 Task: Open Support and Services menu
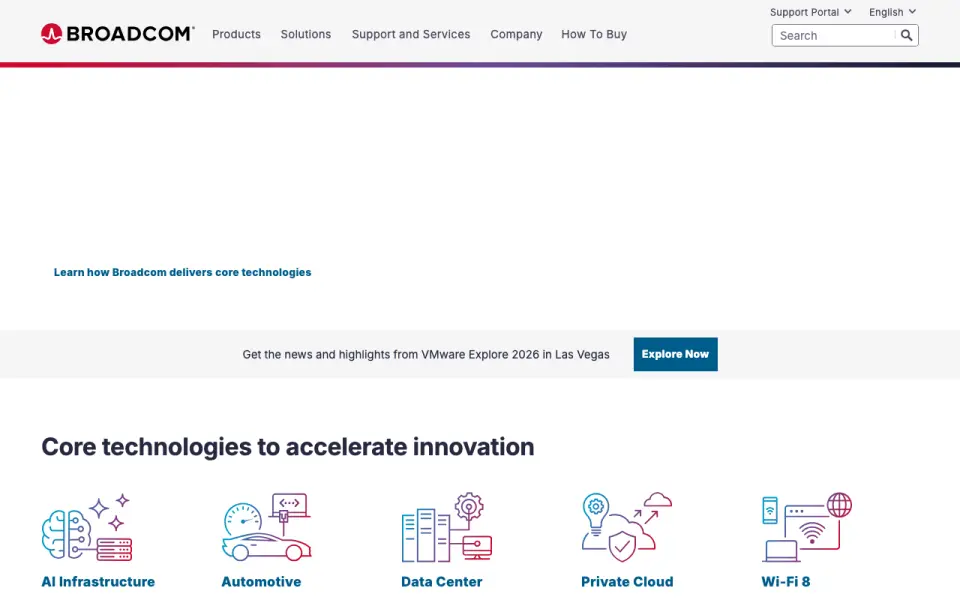(411, 34)
